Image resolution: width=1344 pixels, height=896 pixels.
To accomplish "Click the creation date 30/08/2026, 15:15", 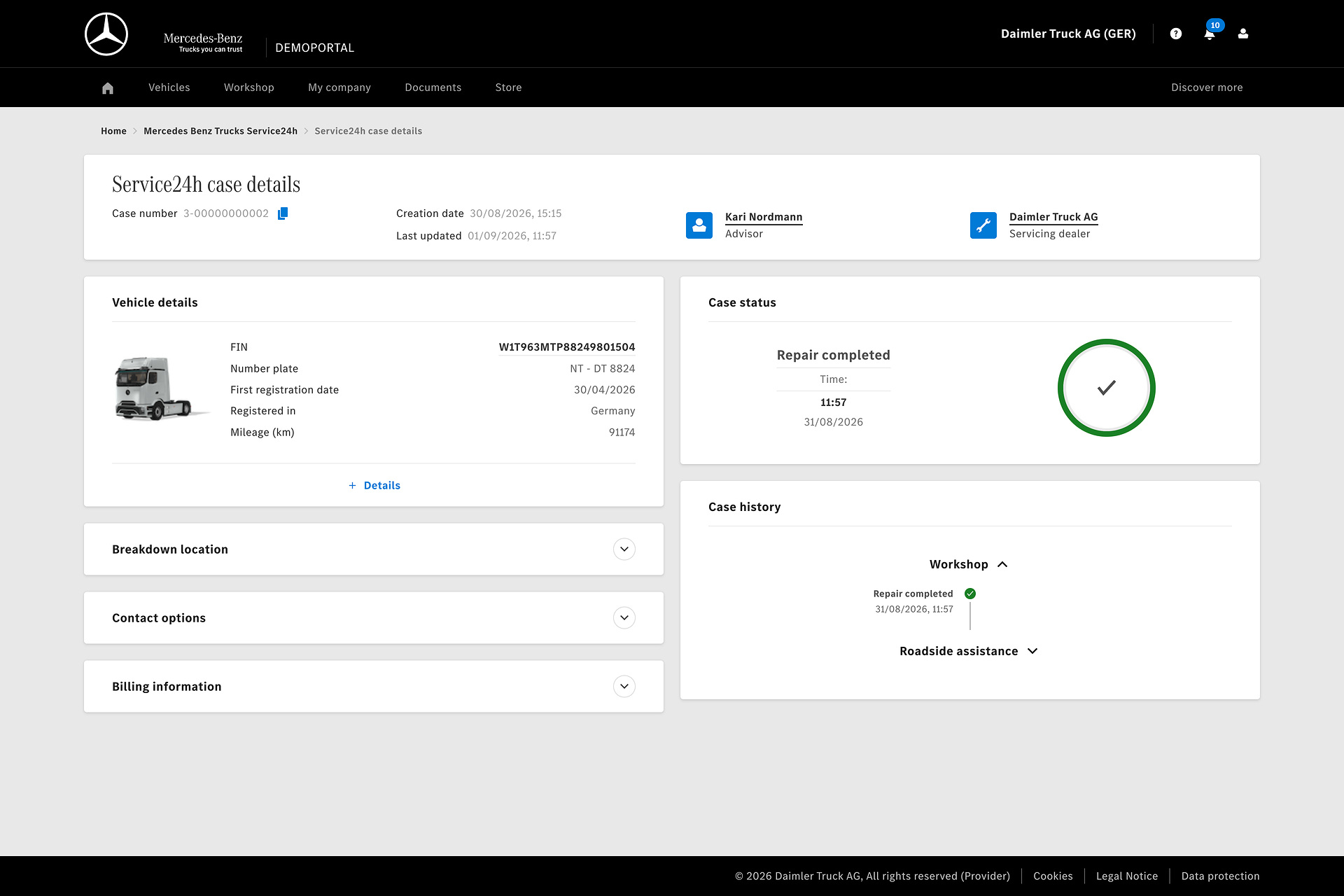I will 516,213.
